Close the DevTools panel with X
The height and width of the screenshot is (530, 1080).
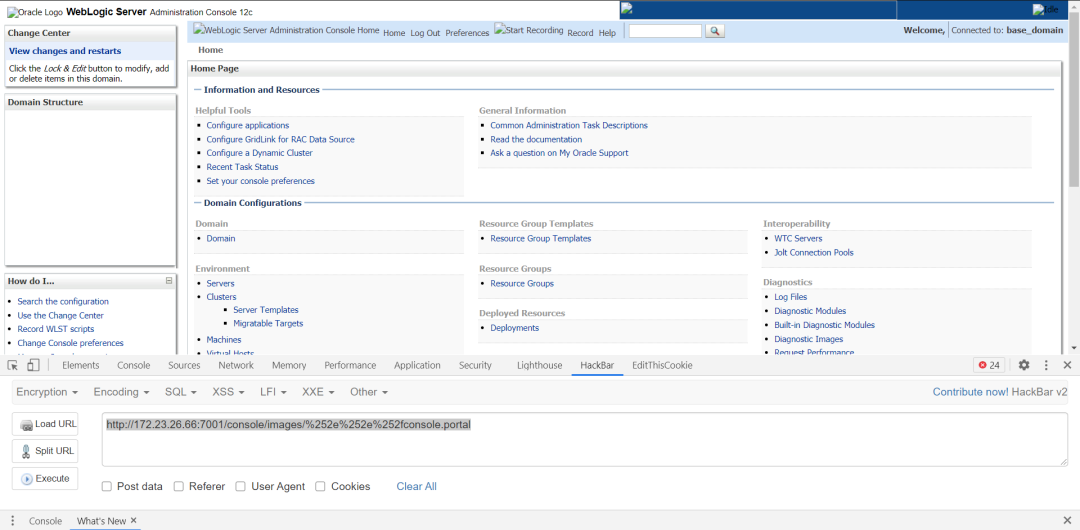click(1067, 365)
